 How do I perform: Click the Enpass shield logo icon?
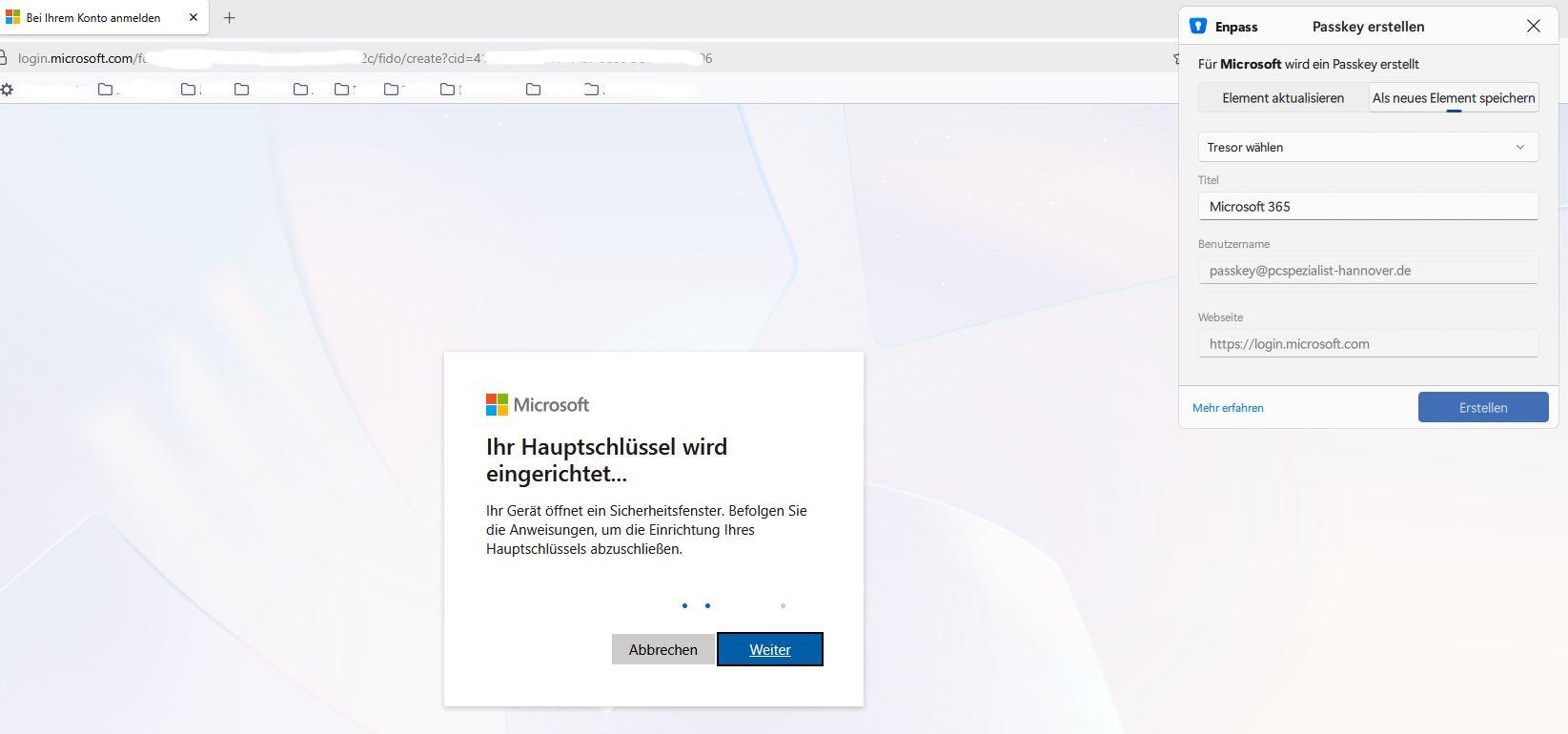1198,27
